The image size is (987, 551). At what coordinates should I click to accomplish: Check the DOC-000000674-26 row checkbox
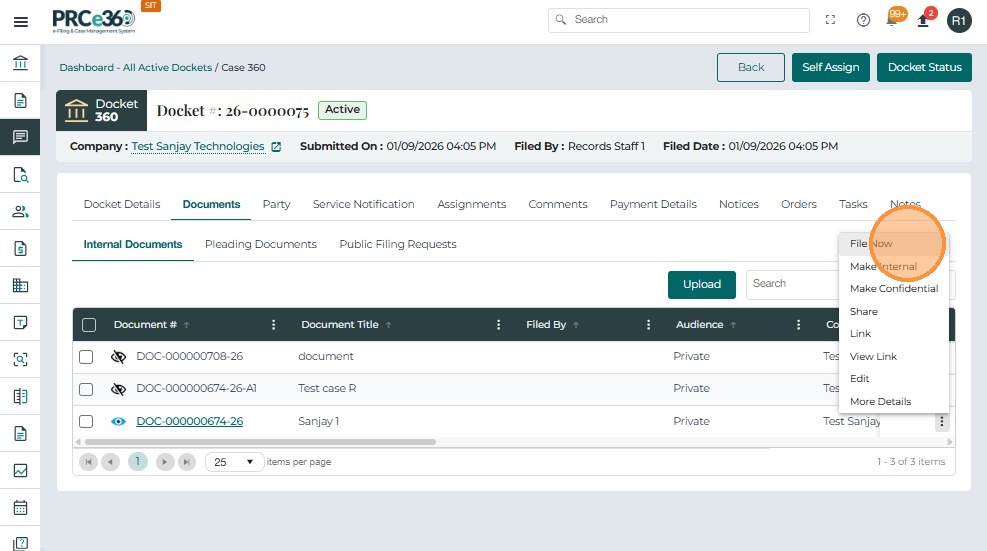pos(86,421)
